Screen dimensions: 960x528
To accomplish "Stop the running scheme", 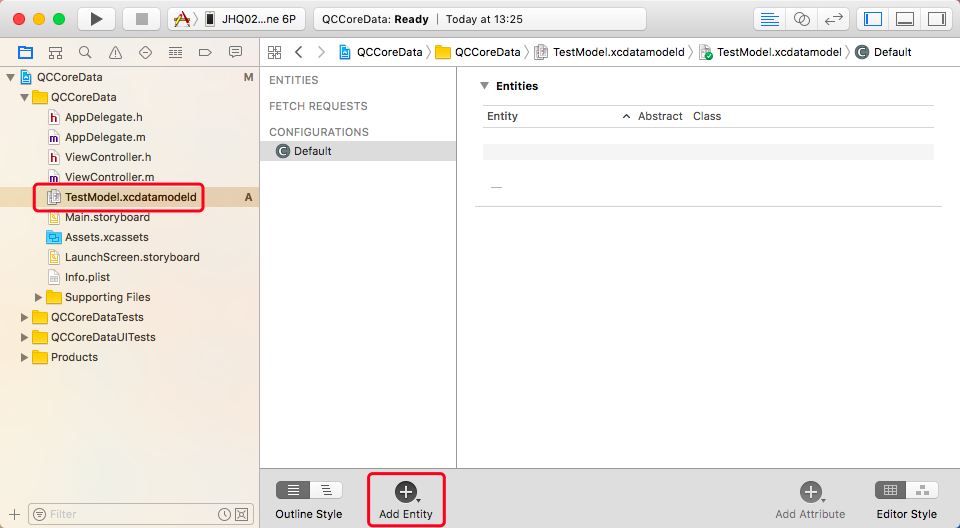I will click(x=141, y=19).
